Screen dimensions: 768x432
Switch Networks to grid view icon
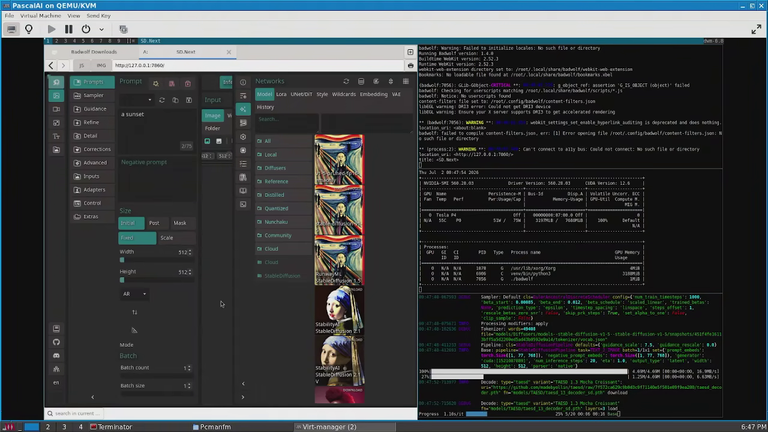pos(406,81)
